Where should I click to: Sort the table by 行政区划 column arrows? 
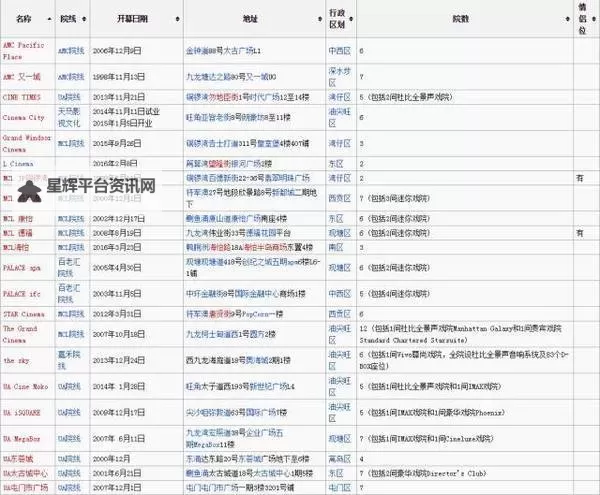point(351,19)
